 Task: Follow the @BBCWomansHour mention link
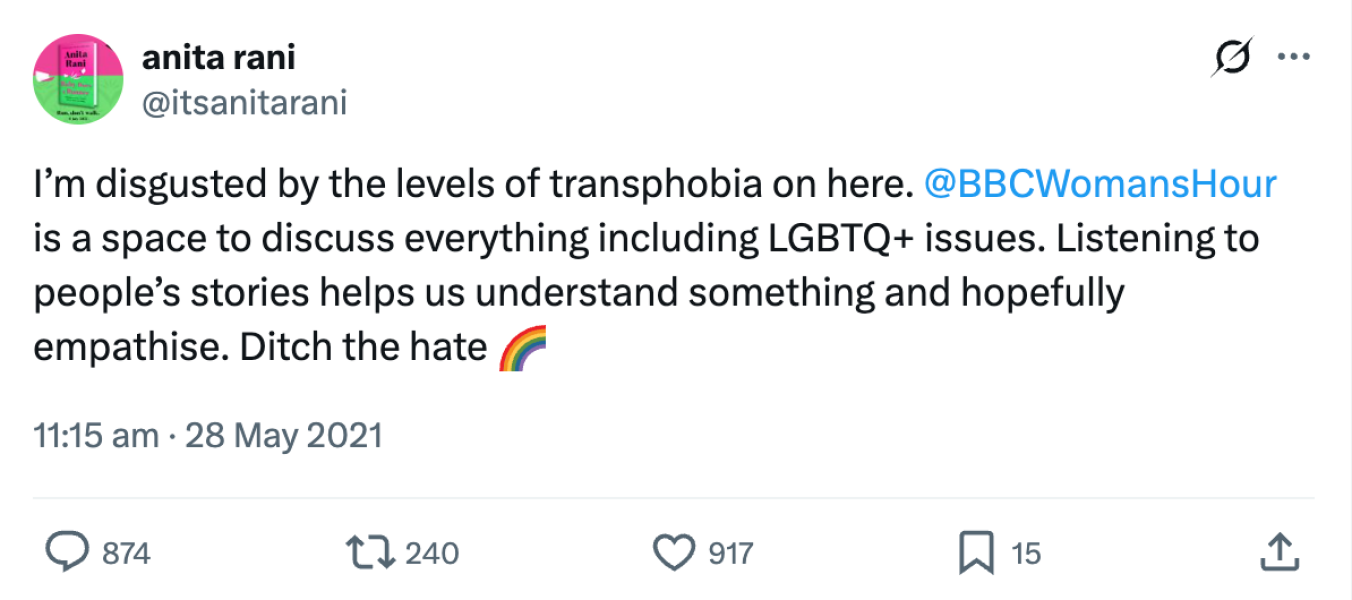click(1101, 186)
